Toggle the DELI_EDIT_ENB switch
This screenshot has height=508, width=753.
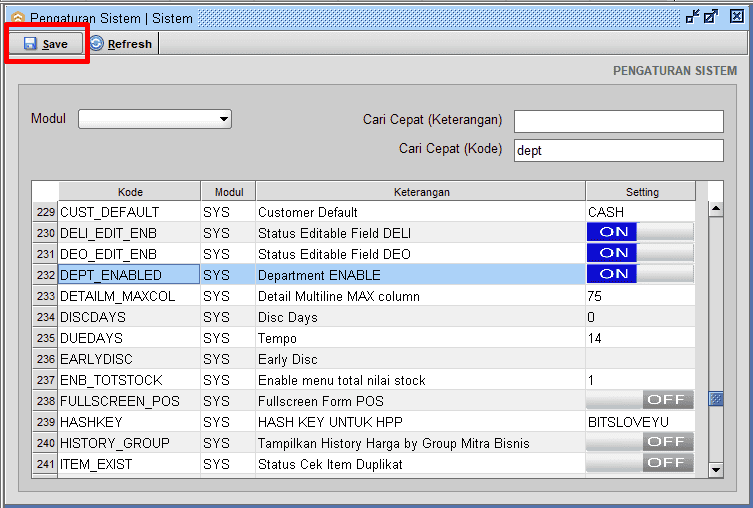click(x=640, y=232)
